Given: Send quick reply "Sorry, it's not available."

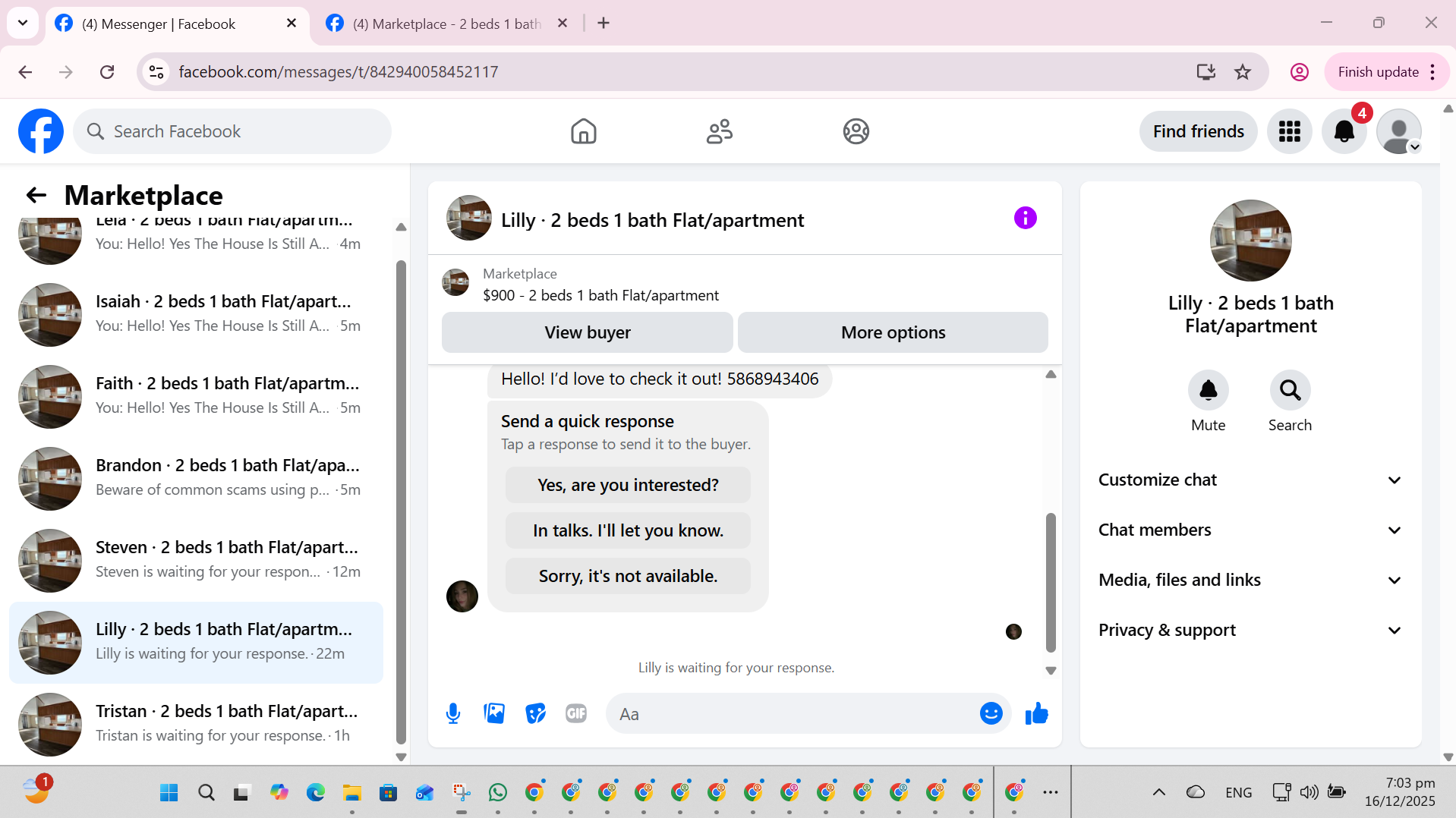Looking at the screenshot, I should (x=628, y=576).
